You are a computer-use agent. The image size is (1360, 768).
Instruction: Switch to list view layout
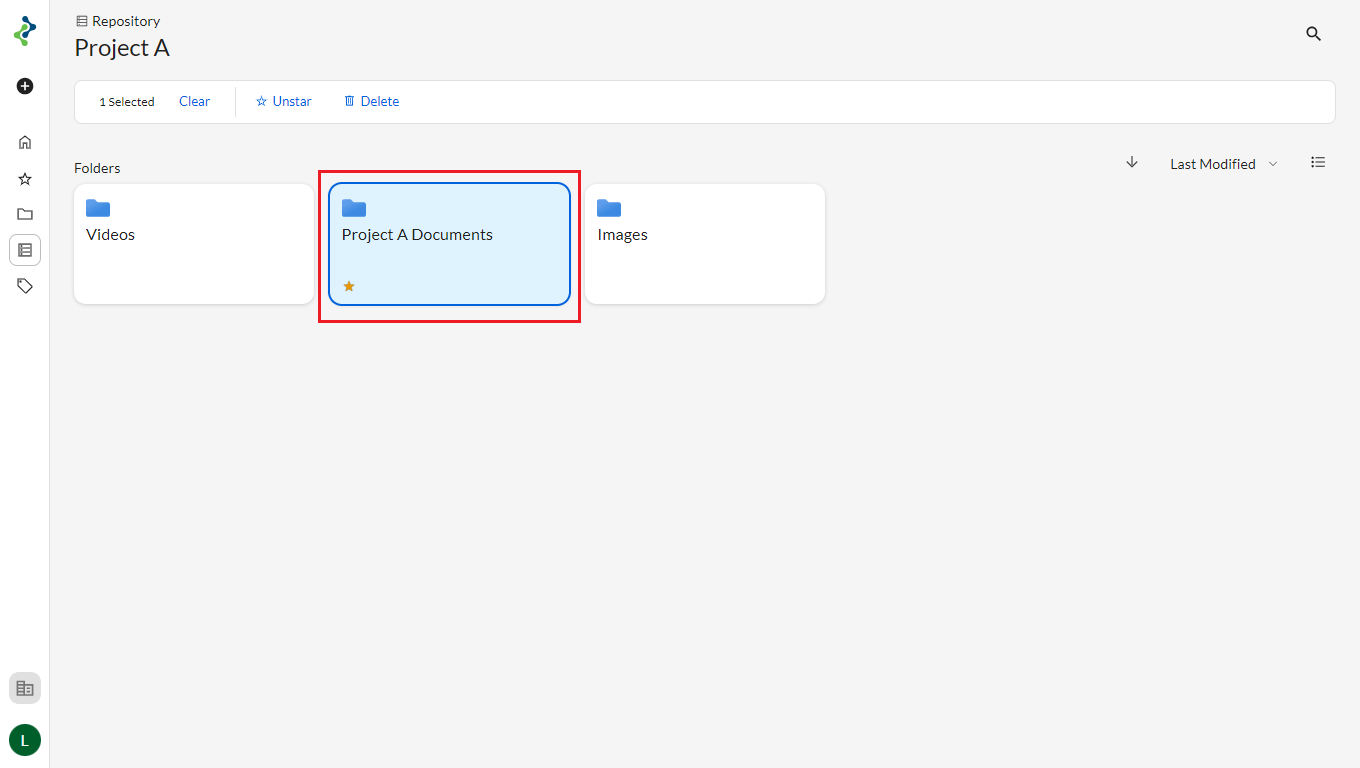pyautogui.click(x=1318, y=162)
